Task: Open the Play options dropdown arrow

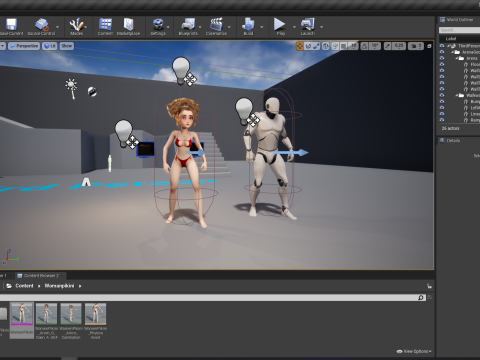Action: pyautogui.click(x=294, y=27)
